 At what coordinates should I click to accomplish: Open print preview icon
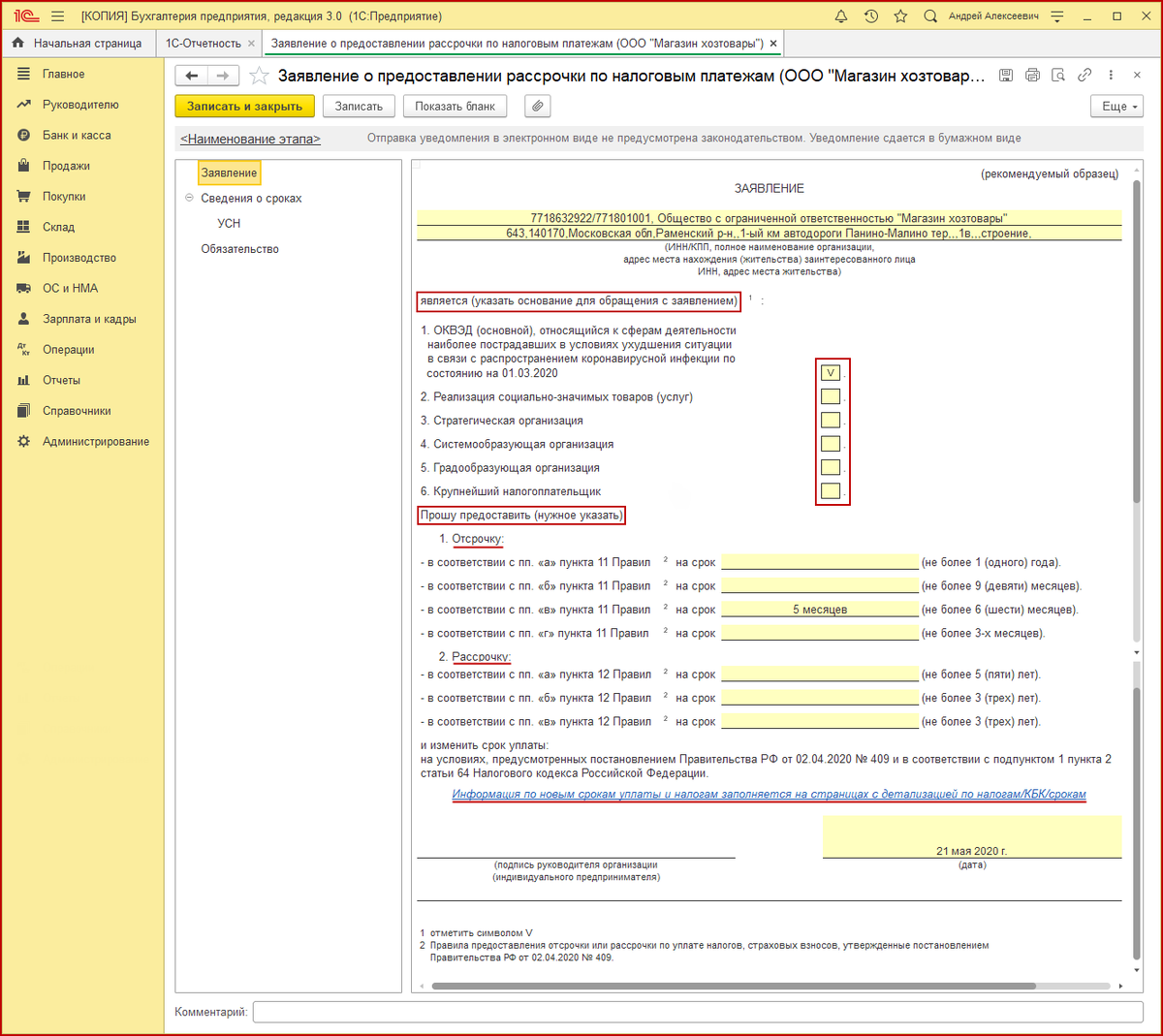point(1058,76)
